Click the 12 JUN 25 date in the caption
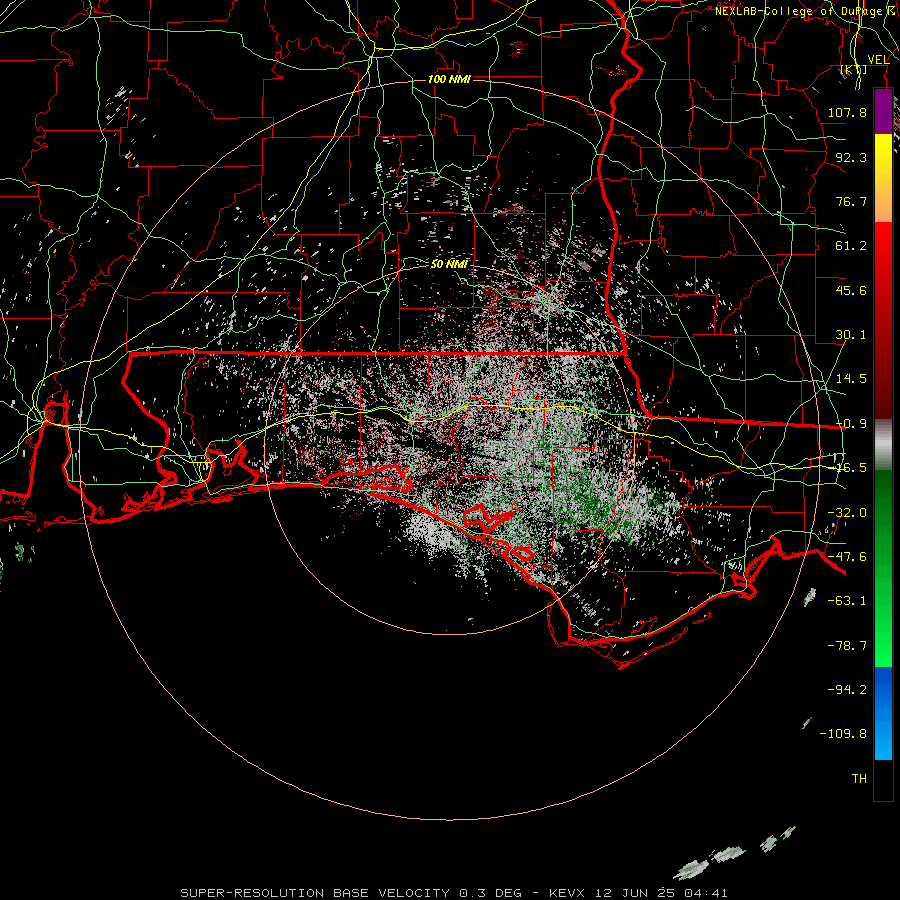900x900 pixels. pyautogui.click(x=636, y=893)
